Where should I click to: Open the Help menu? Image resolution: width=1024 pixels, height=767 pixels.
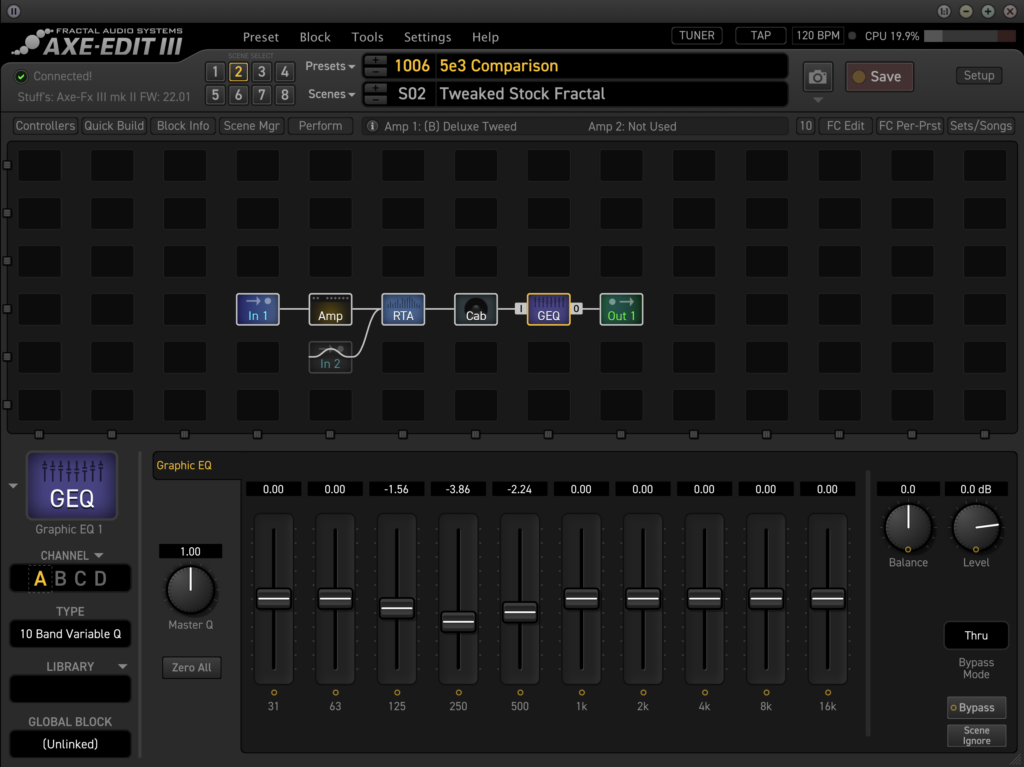485,37
